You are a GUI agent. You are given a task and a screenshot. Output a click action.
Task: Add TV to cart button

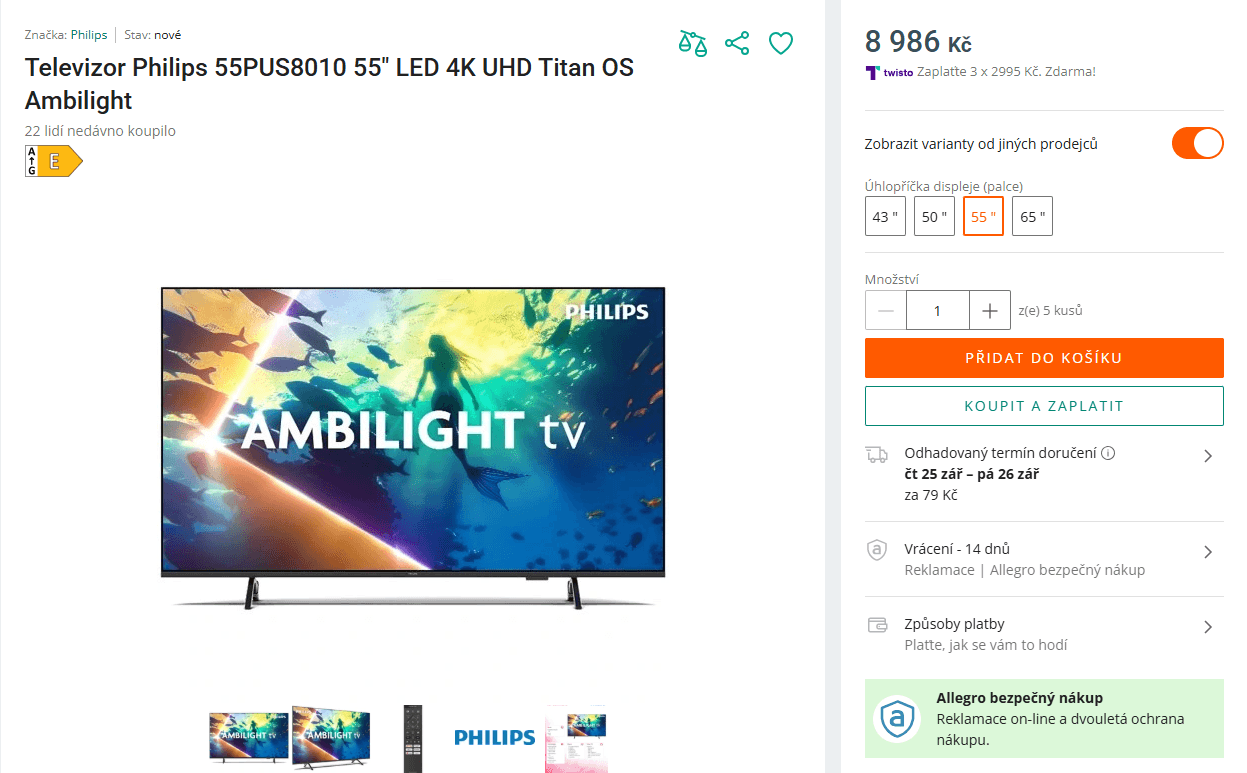tap(1044, 358)
